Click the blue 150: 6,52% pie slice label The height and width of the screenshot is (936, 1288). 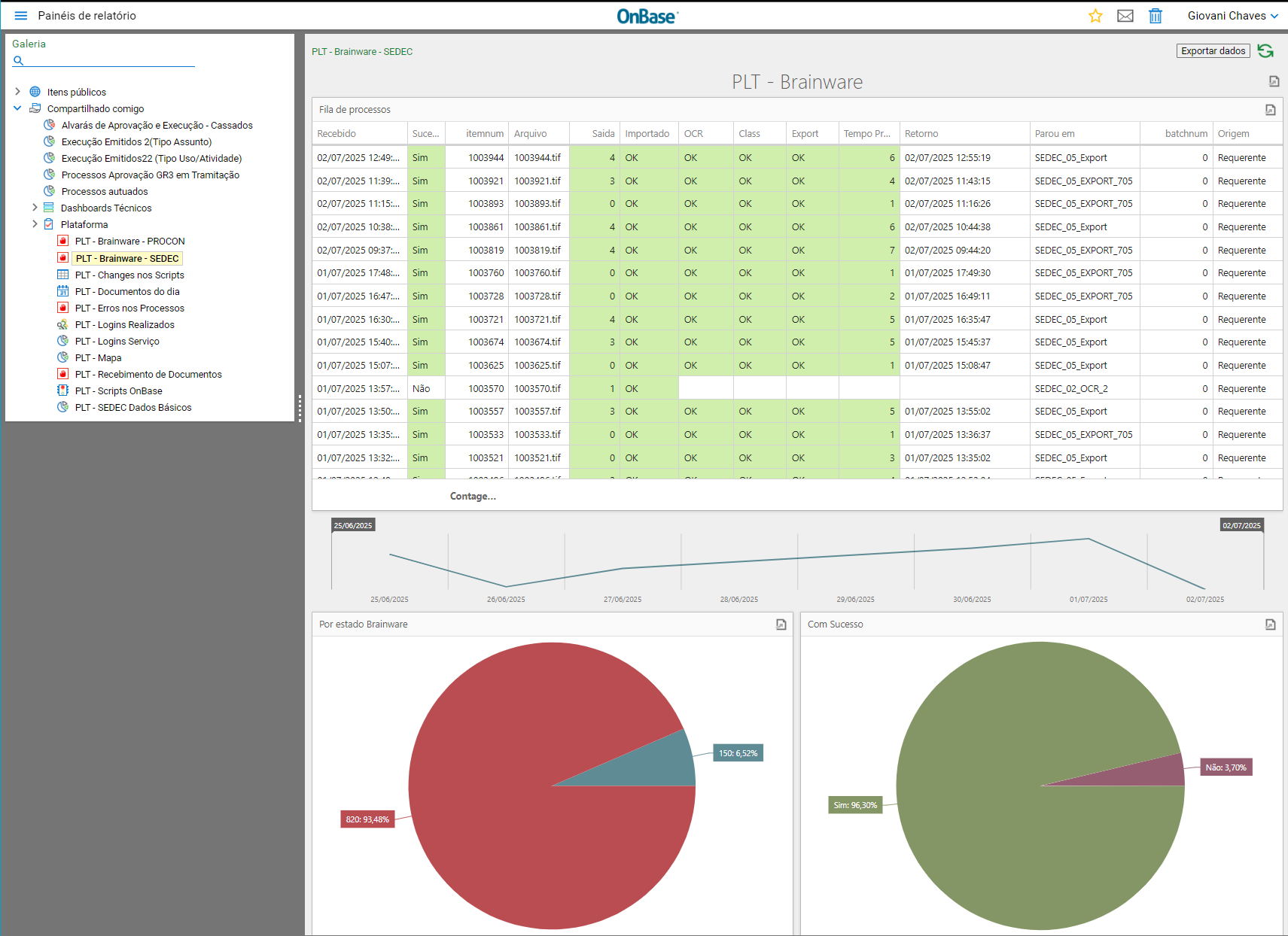[738, 753]
